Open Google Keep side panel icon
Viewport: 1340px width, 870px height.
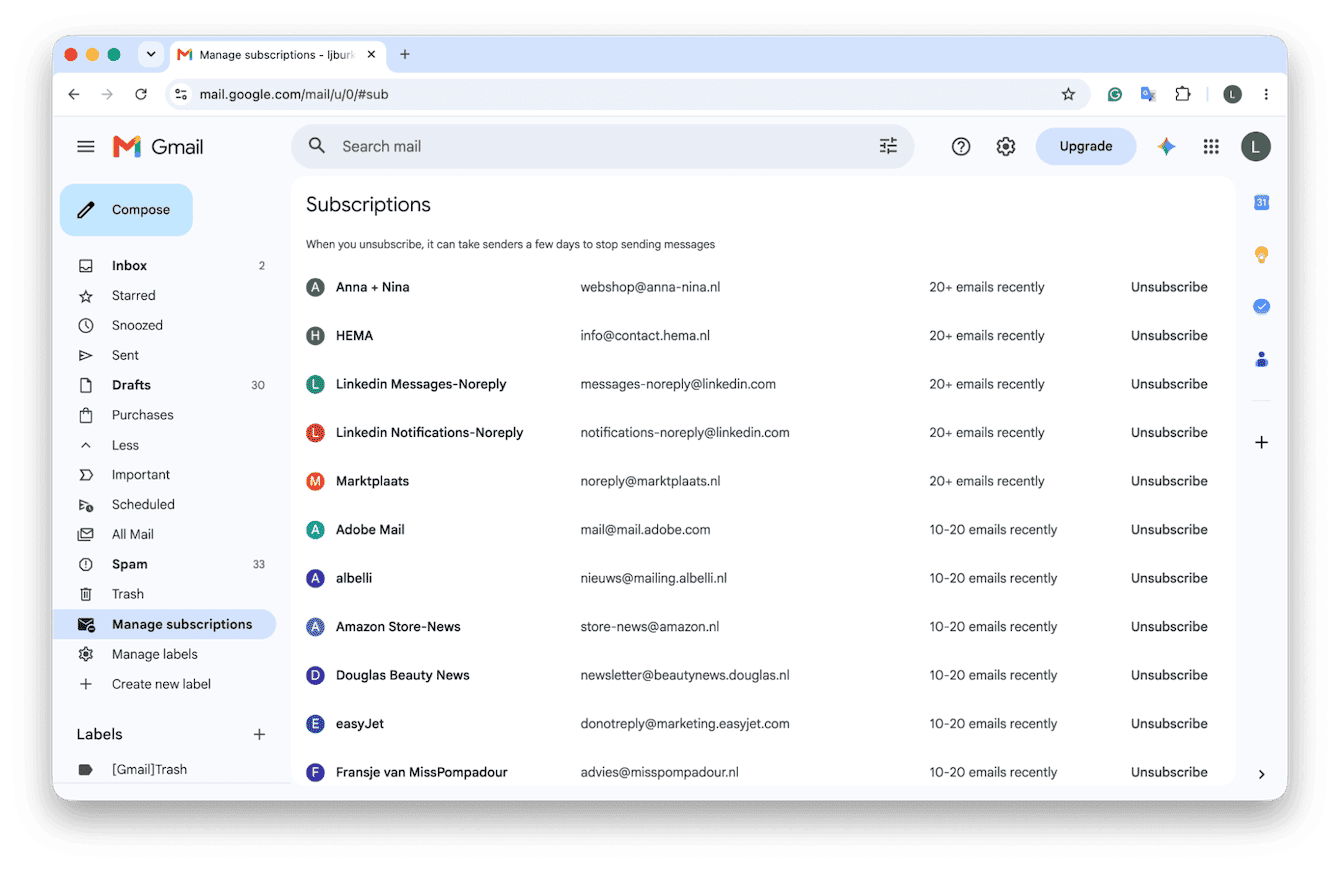1262,255
